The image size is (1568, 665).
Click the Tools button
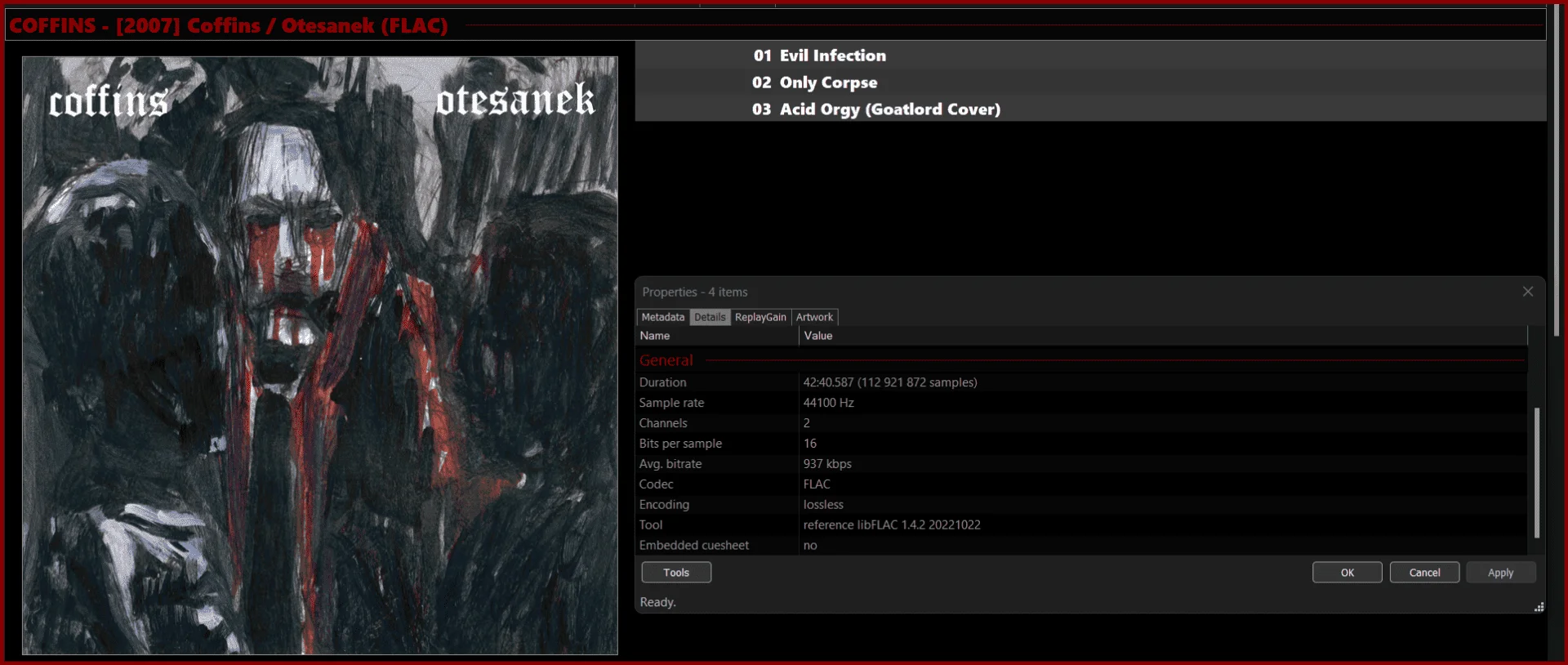pos(676,573)
